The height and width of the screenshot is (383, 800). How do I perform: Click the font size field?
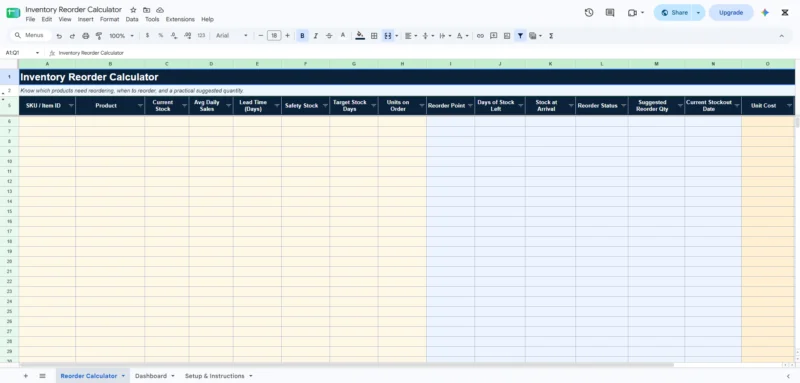click(x=274, y=36)
